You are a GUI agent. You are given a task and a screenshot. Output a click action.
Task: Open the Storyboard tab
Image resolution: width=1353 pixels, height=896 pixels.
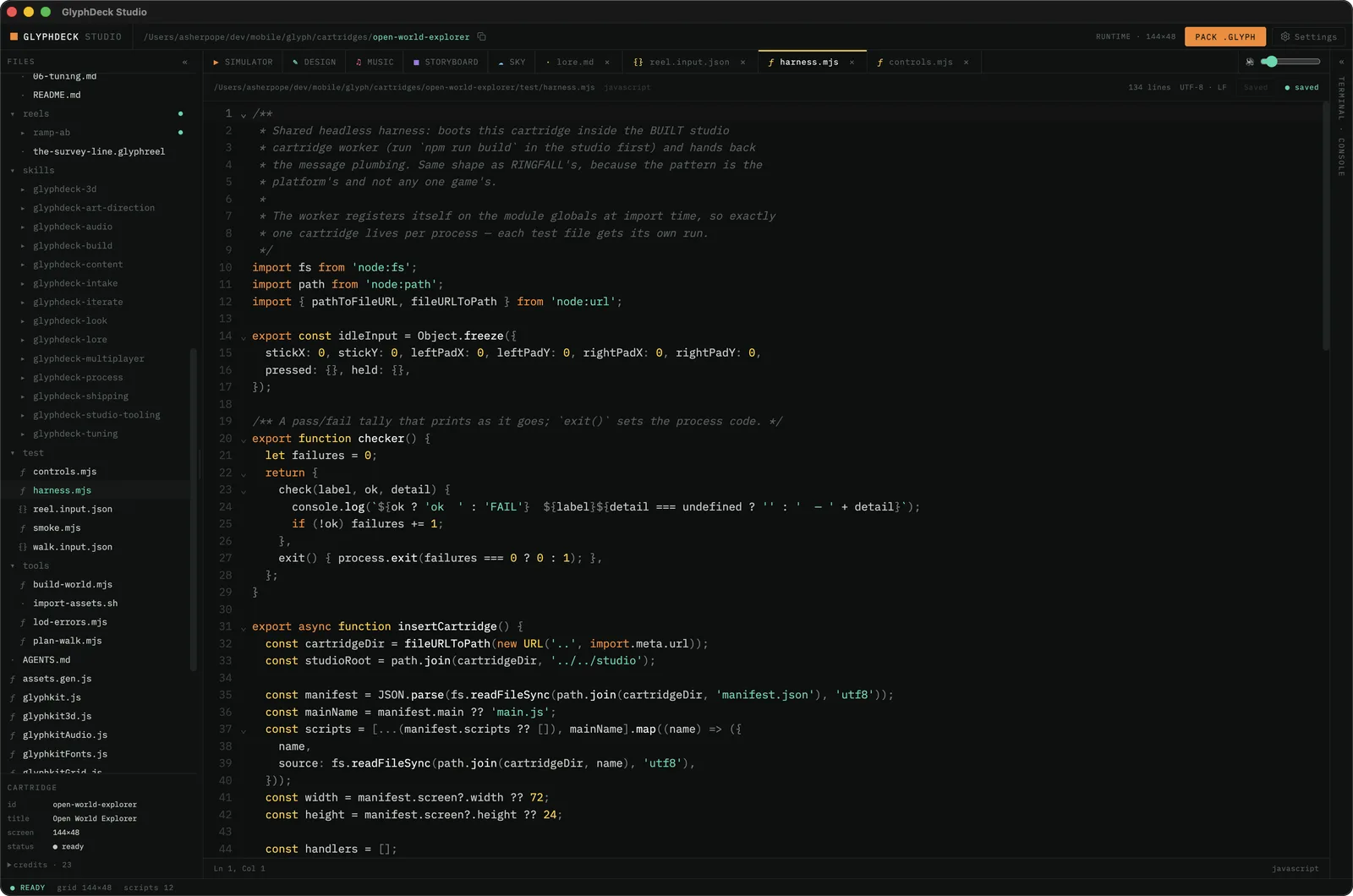click(x=446, y=62)
